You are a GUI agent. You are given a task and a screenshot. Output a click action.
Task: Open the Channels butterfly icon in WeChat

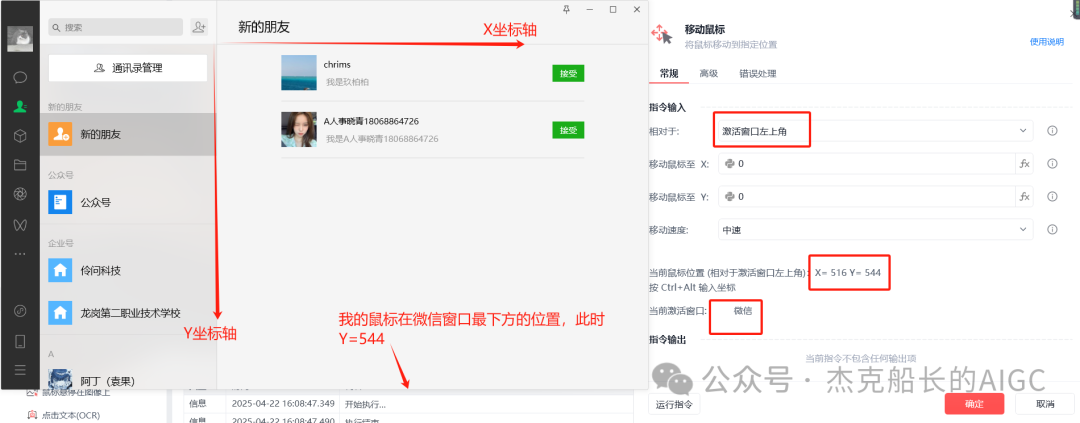[x=20, y=225]
